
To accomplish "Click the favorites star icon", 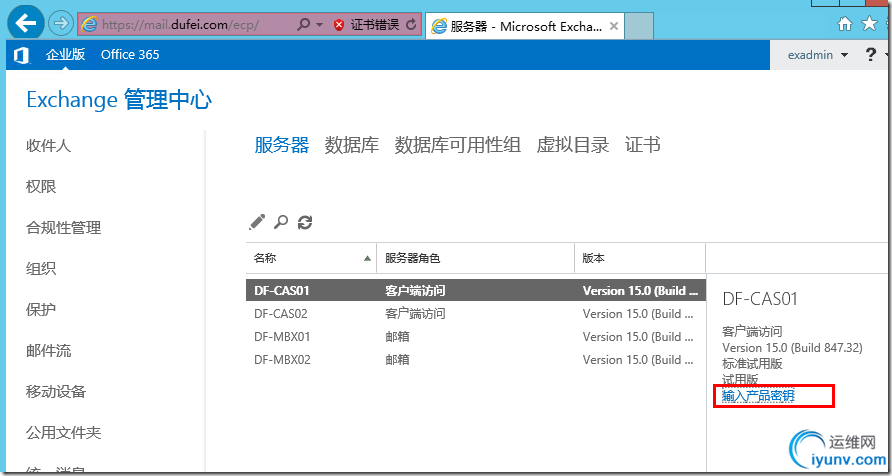I will [x=870, y=23].
